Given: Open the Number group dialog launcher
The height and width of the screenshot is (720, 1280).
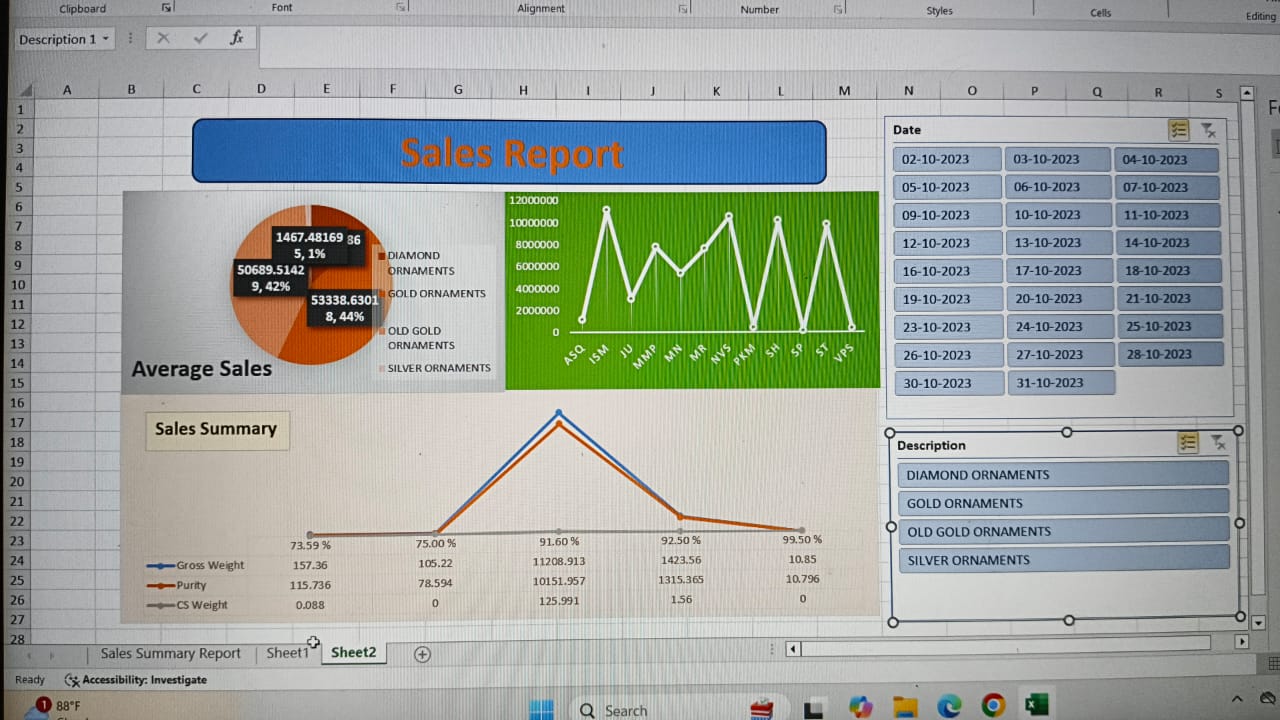Looking at the screenshot, I should [838, 9].
